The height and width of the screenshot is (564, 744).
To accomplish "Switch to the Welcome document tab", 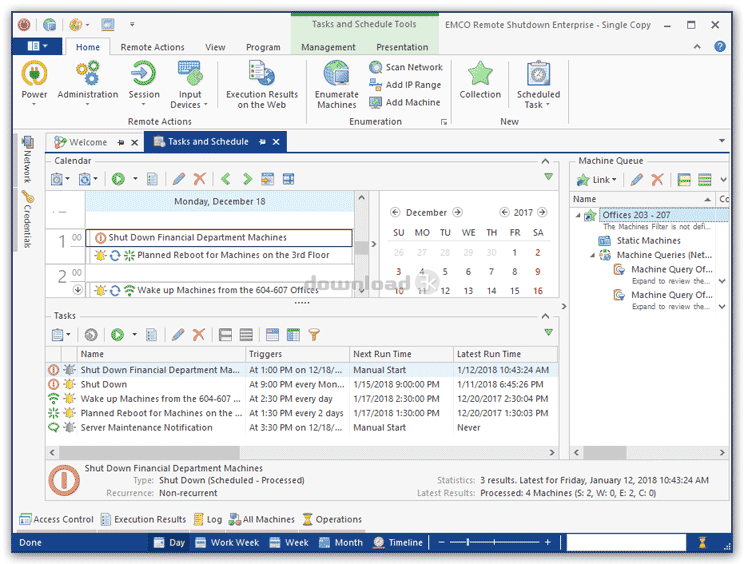I will point(88,142).
